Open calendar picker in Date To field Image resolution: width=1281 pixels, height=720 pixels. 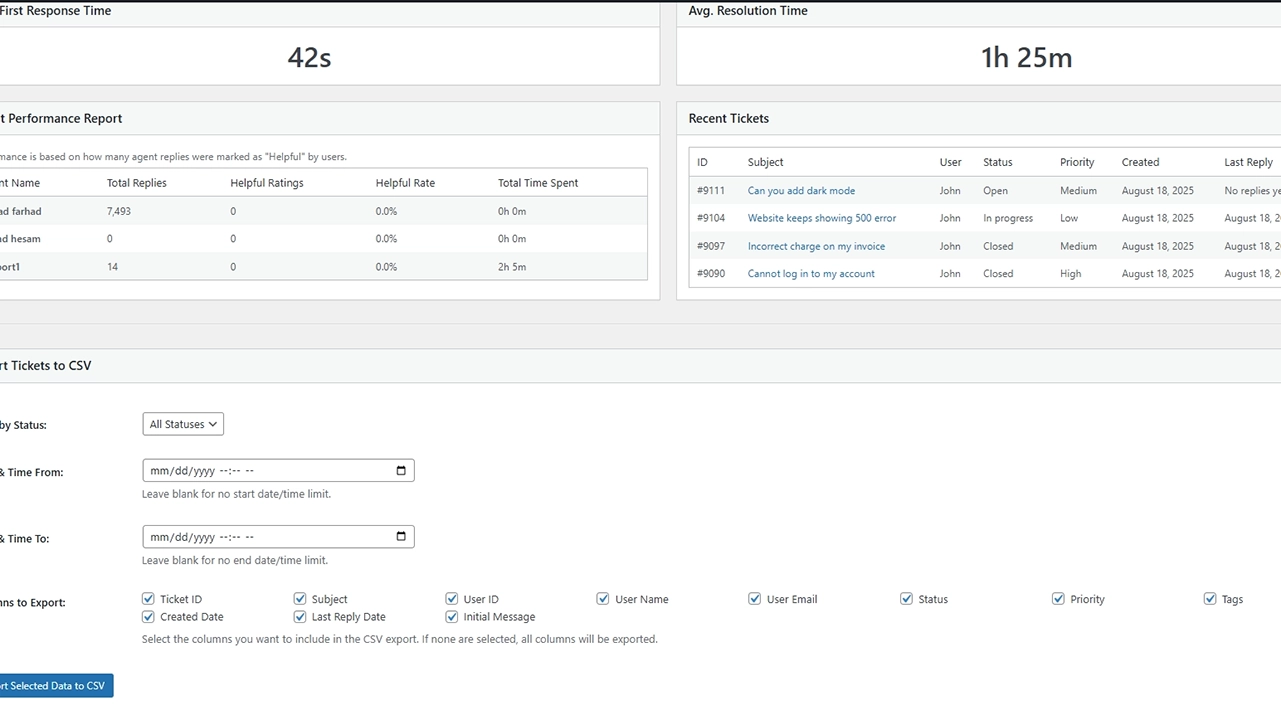[401, 537]
